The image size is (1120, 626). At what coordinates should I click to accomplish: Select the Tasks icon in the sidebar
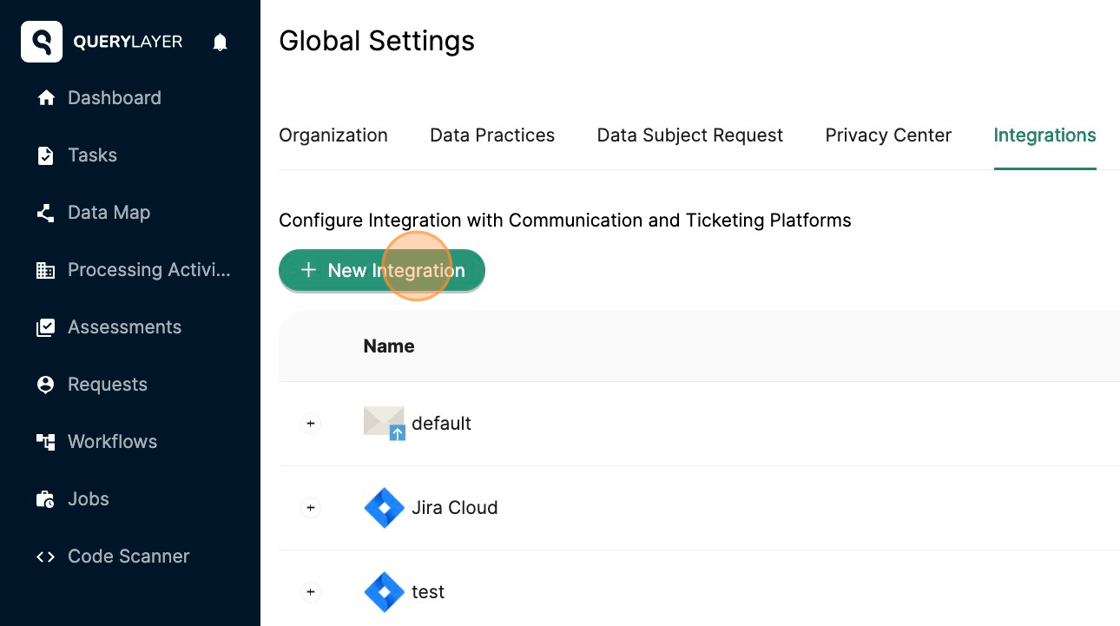[46, 155]
